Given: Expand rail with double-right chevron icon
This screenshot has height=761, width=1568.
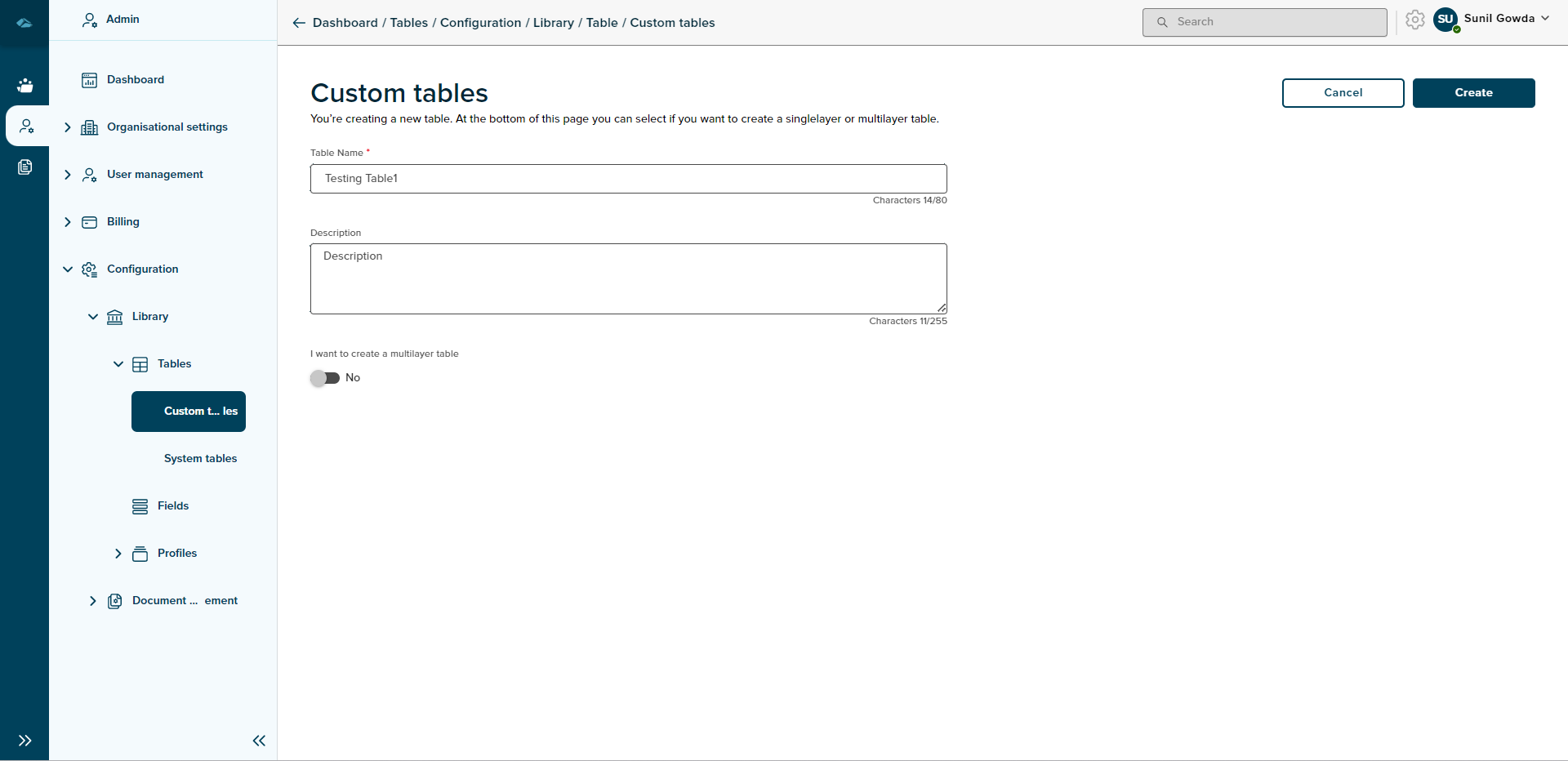Looking at the screenshot, I should pos(25,741).
